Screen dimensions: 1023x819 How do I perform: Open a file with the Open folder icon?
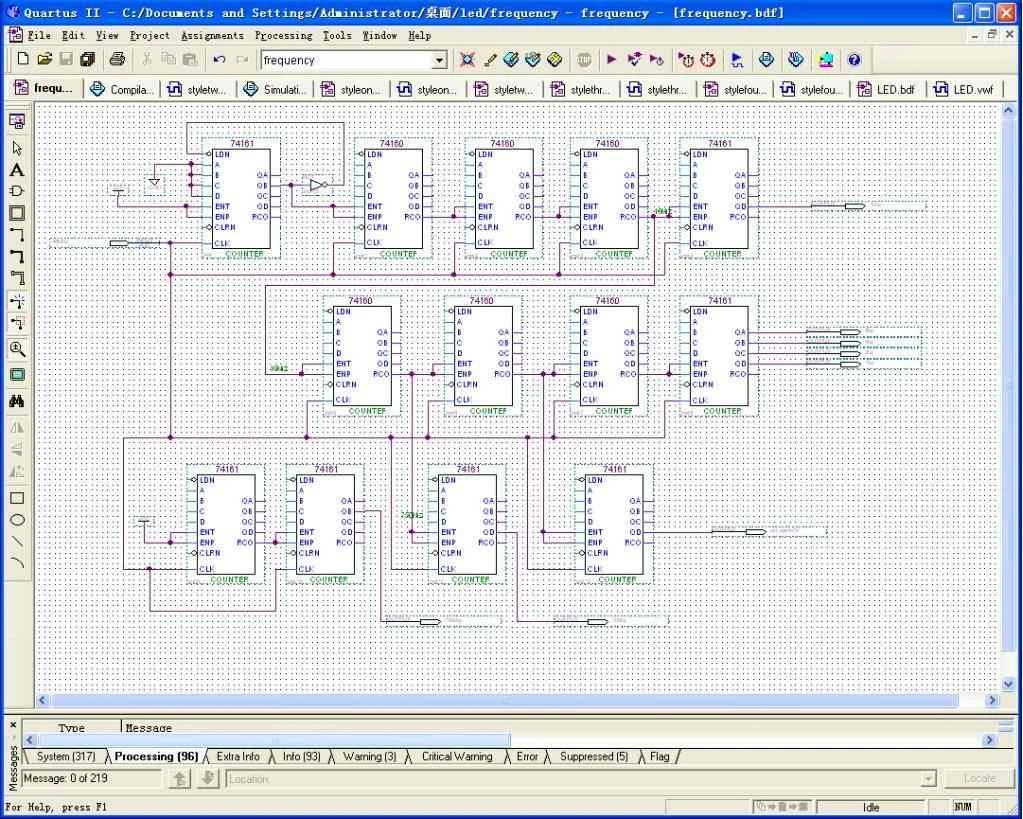(44, 59)
